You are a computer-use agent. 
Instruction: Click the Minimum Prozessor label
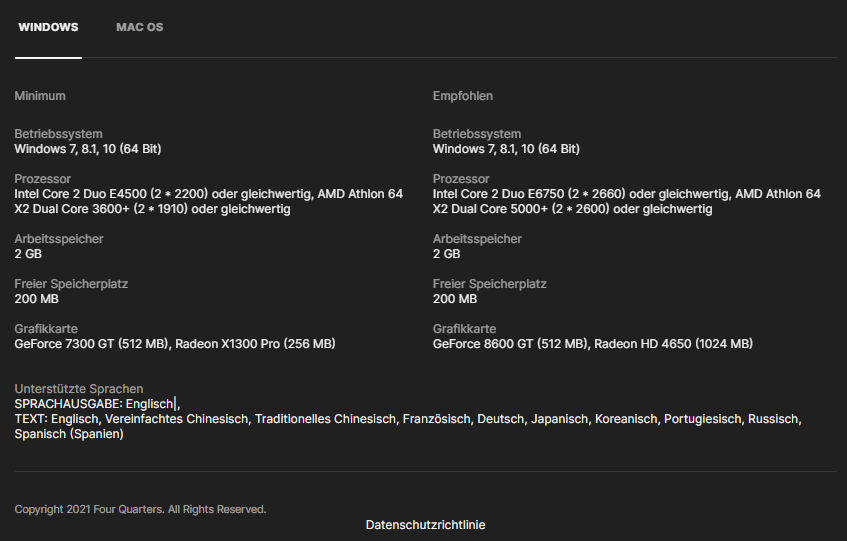click(43, 179)
